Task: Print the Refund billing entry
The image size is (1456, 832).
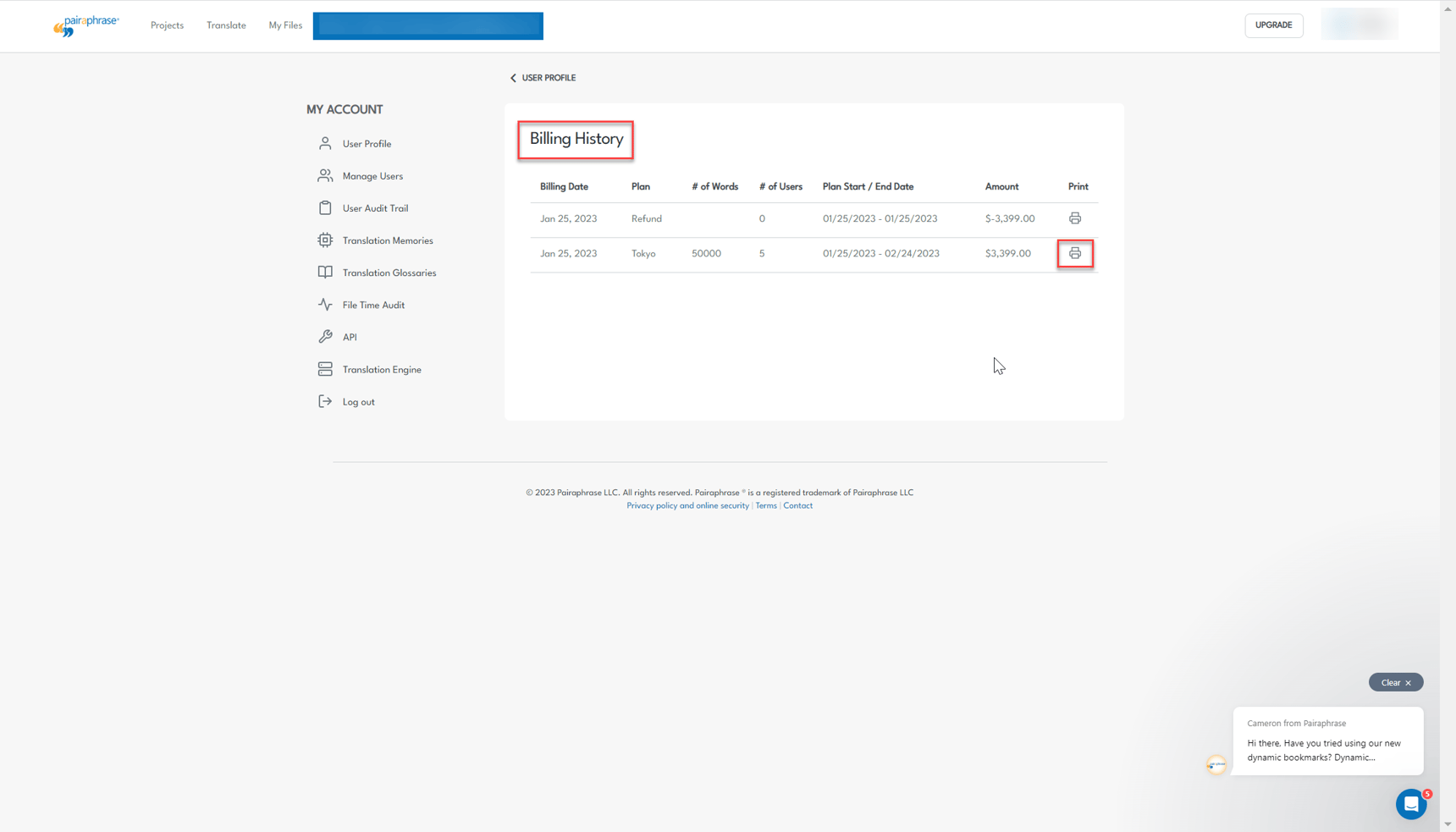Action: (1075, 218)
